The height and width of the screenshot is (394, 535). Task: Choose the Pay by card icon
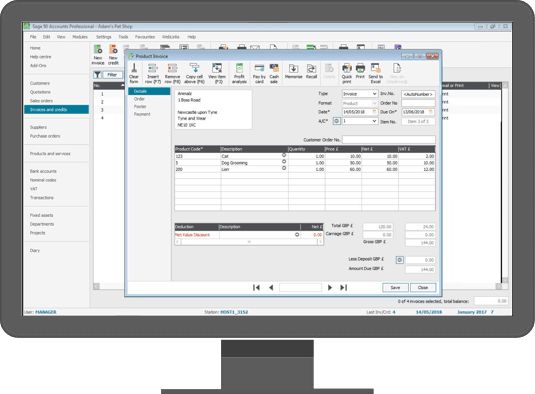click(259, 69)
